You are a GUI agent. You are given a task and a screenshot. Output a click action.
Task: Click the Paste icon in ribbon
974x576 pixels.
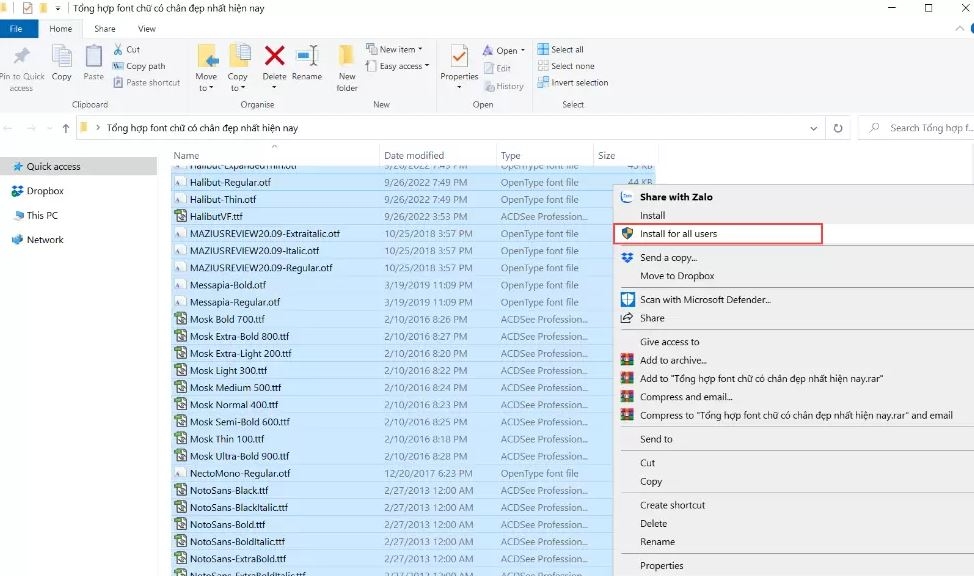coord(94,56)
